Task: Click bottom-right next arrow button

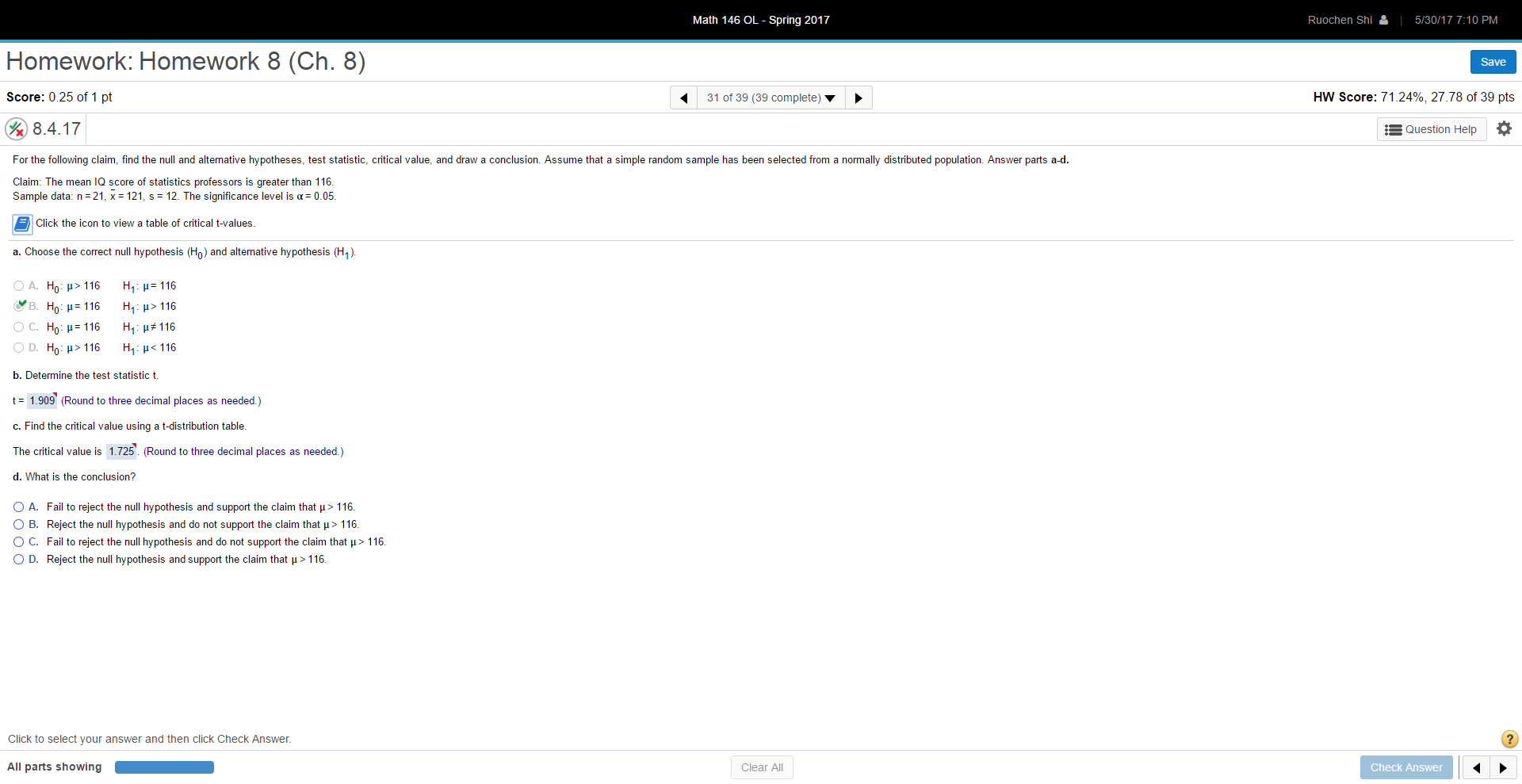Action: tap(1503, 767)
